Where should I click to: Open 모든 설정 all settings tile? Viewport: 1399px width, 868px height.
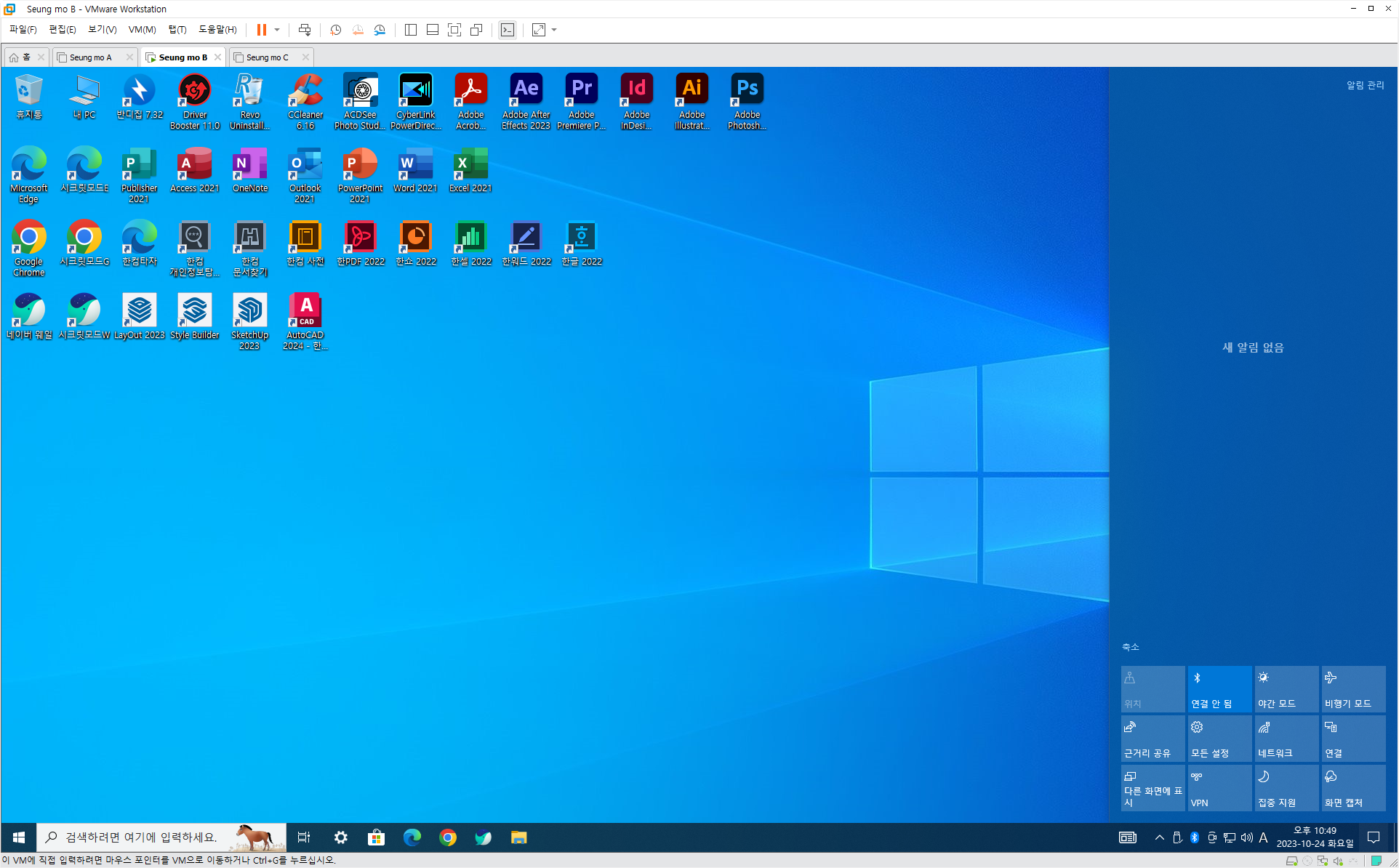click(x=1219, y=739)
